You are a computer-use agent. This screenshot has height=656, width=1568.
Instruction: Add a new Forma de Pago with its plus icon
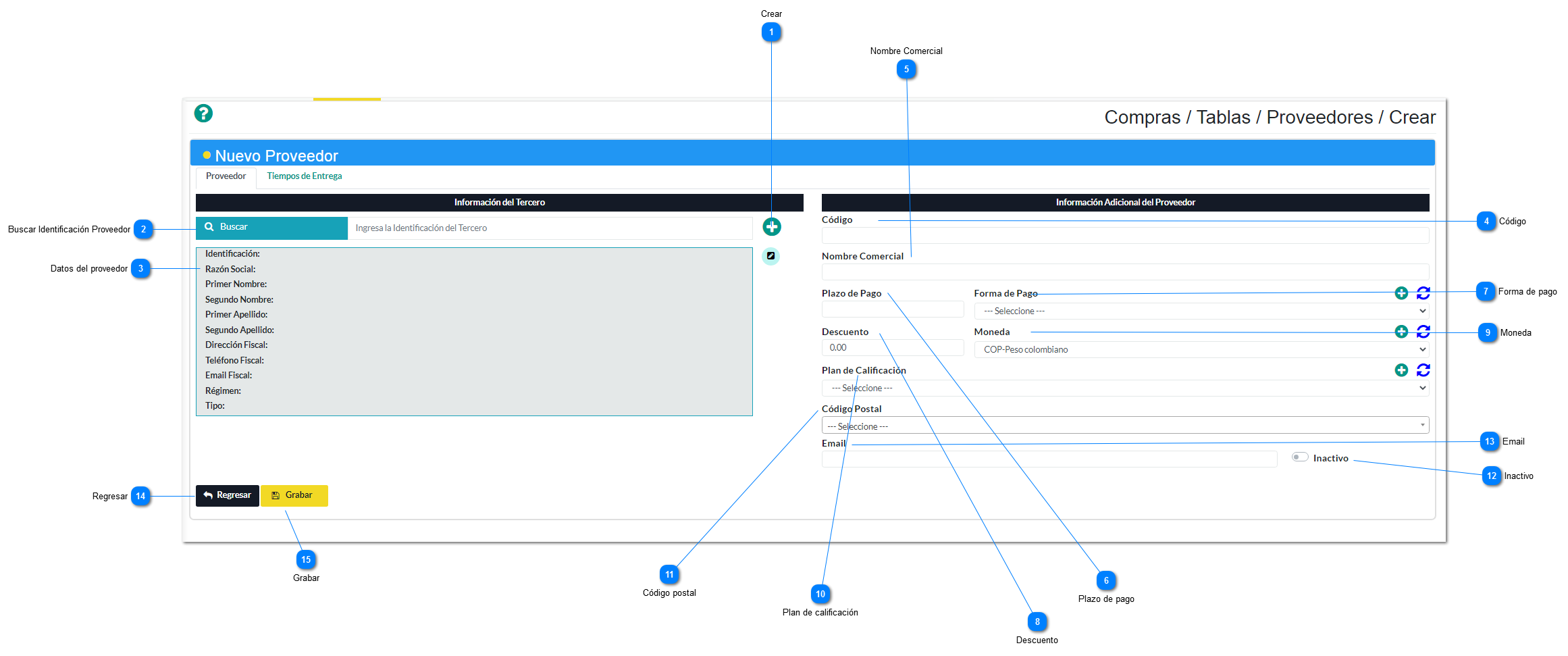(x=1401, y=293)
